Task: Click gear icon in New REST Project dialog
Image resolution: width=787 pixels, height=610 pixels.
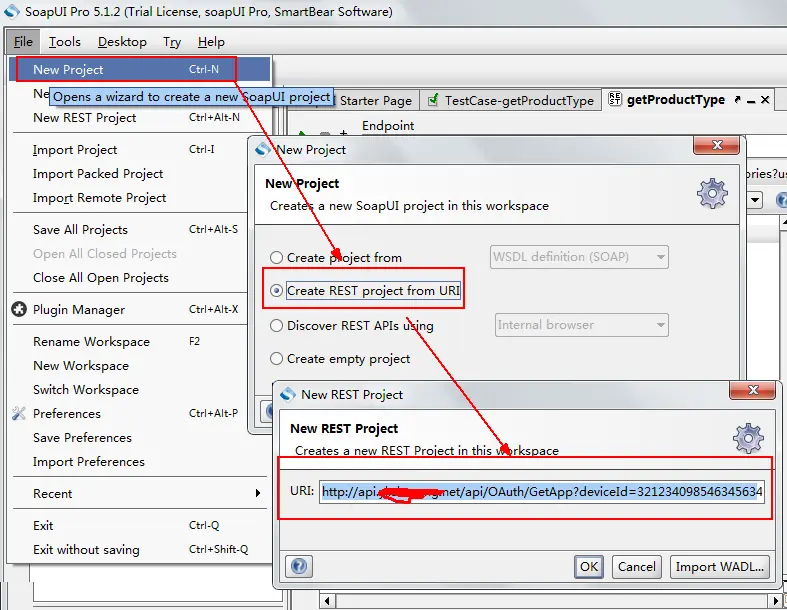Action: 748,438
